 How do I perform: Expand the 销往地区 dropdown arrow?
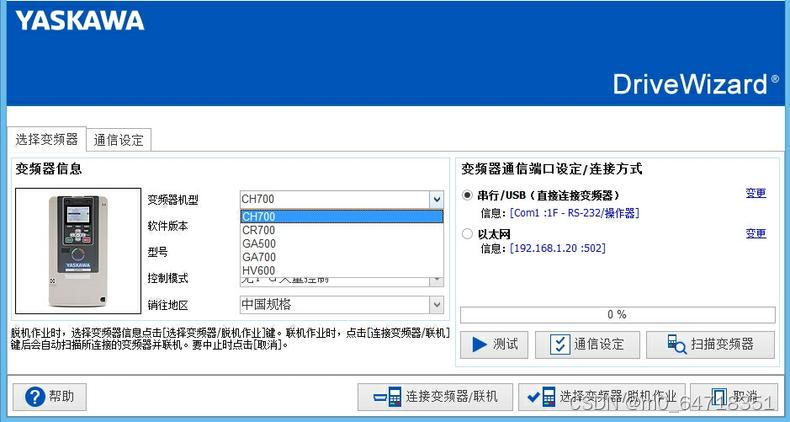click(436, 305)
